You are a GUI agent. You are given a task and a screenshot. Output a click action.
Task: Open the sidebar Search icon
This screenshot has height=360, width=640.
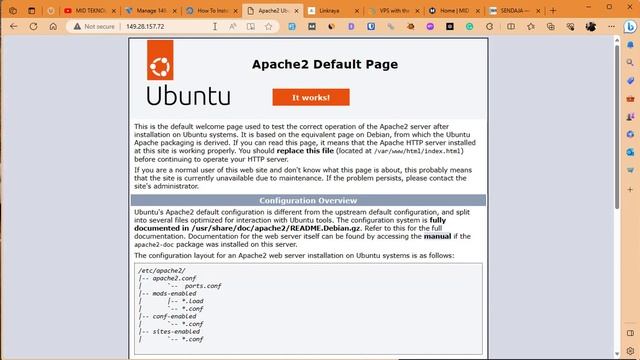point(630,62)
